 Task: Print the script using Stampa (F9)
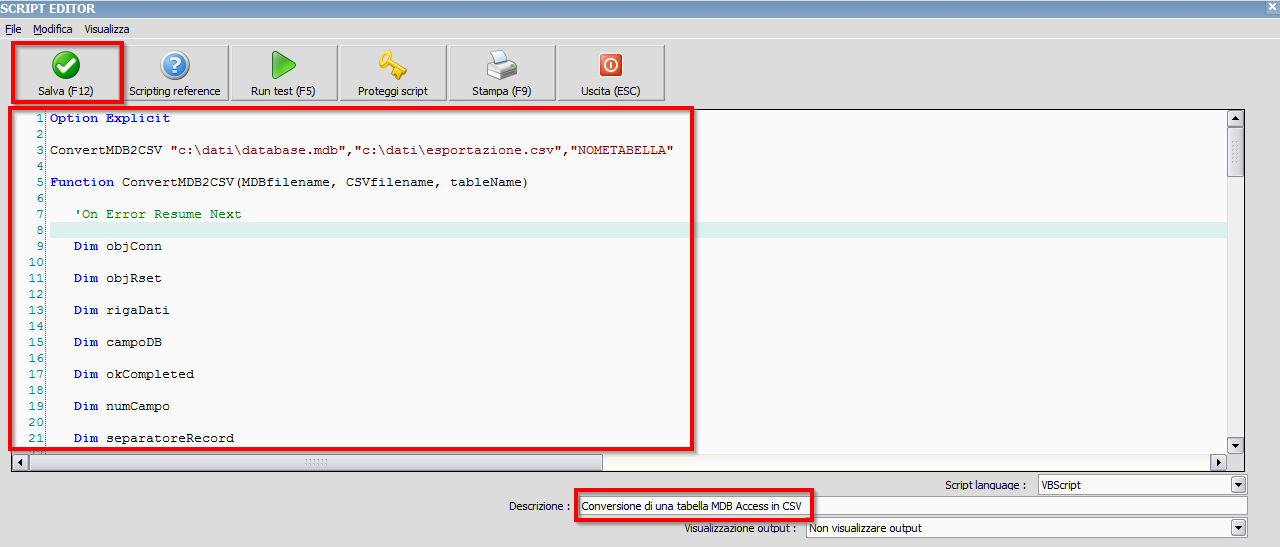(501, 72)
